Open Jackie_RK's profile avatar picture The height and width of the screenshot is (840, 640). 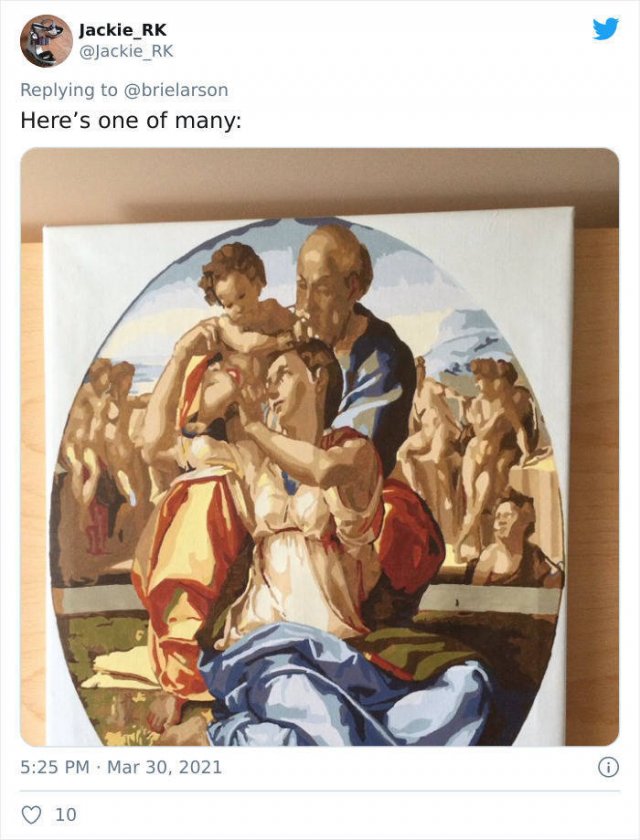46,41
